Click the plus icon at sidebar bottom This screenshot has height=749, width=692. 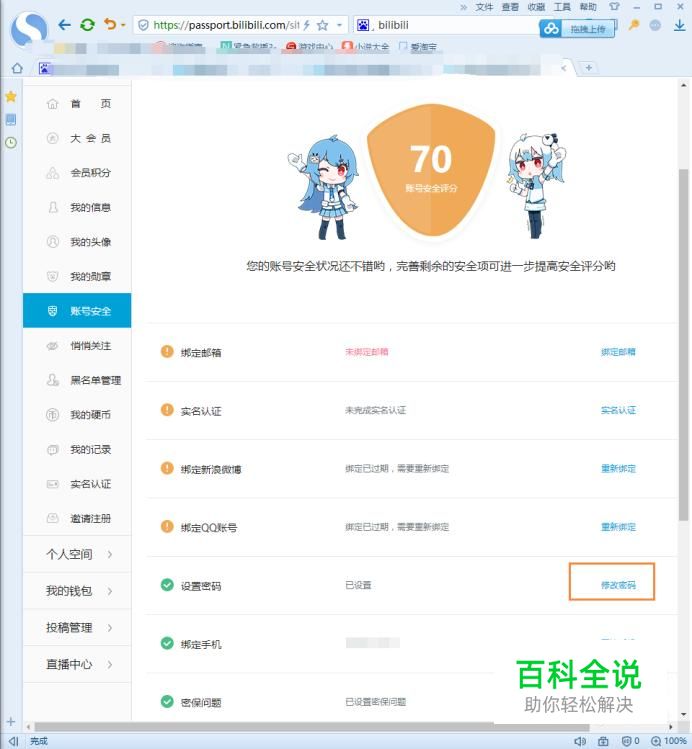click(x=11, y=721)
